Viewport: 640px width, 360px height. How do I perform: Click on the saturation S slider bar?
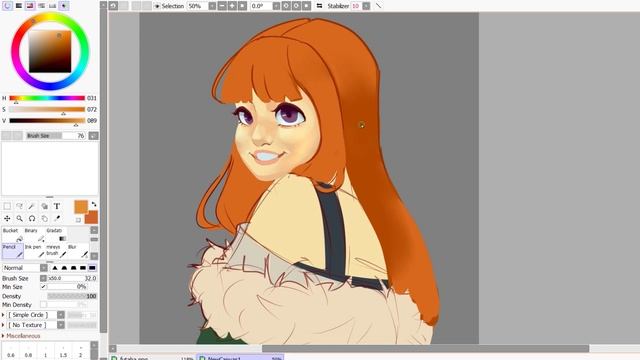pyautogui.click(x=47, y=109)
